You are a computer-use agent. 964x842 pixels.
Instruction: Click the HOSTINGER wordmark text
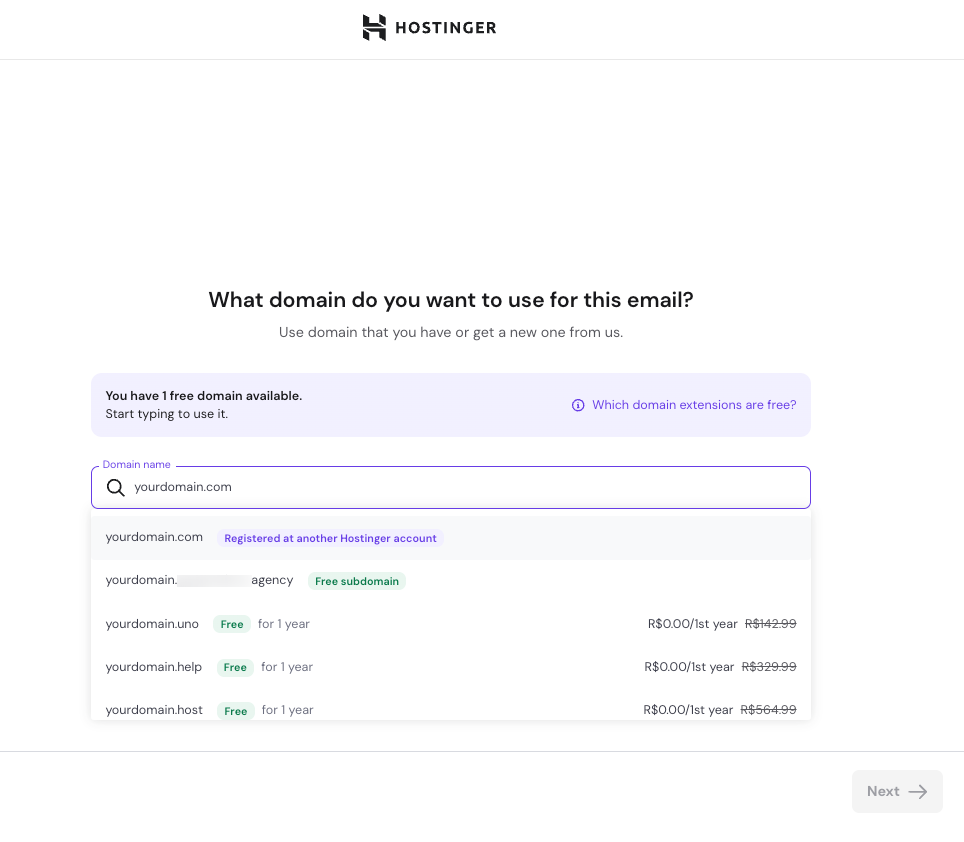445,28
